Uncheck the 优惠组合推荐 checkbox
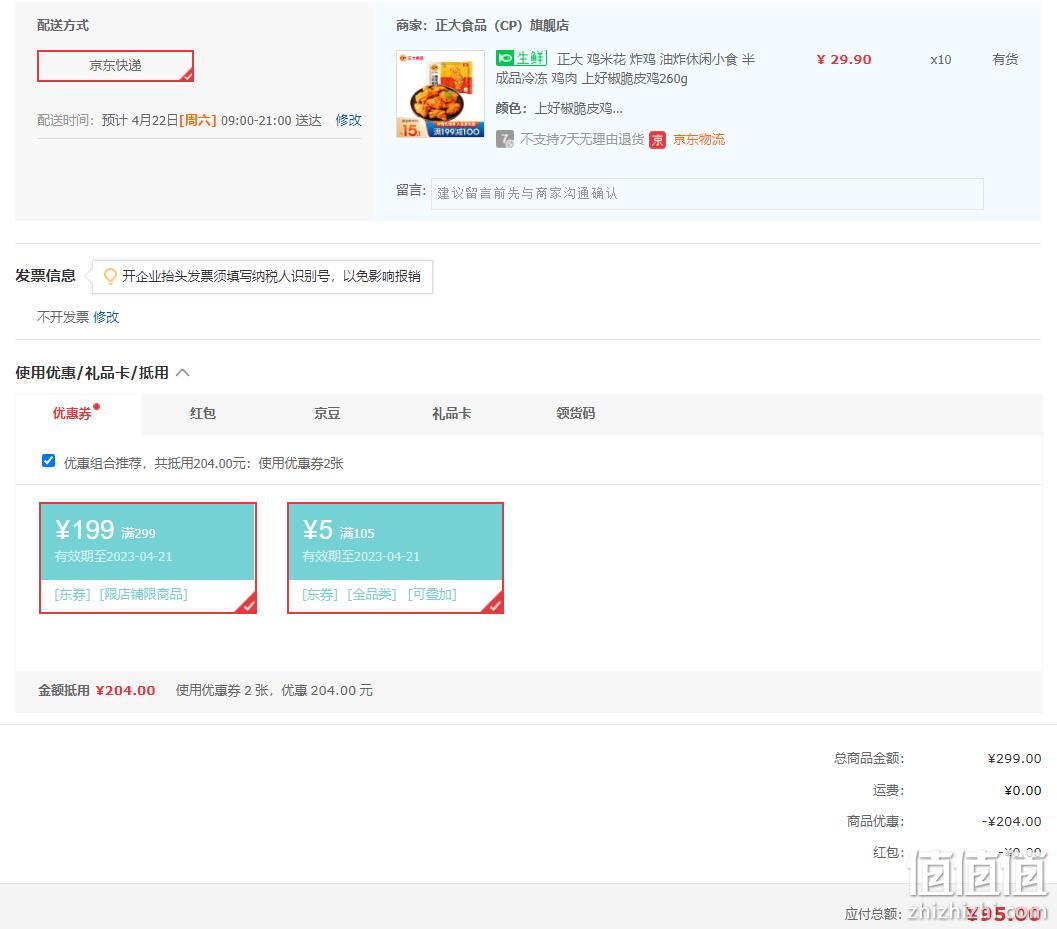 click(x=49, y=461)
